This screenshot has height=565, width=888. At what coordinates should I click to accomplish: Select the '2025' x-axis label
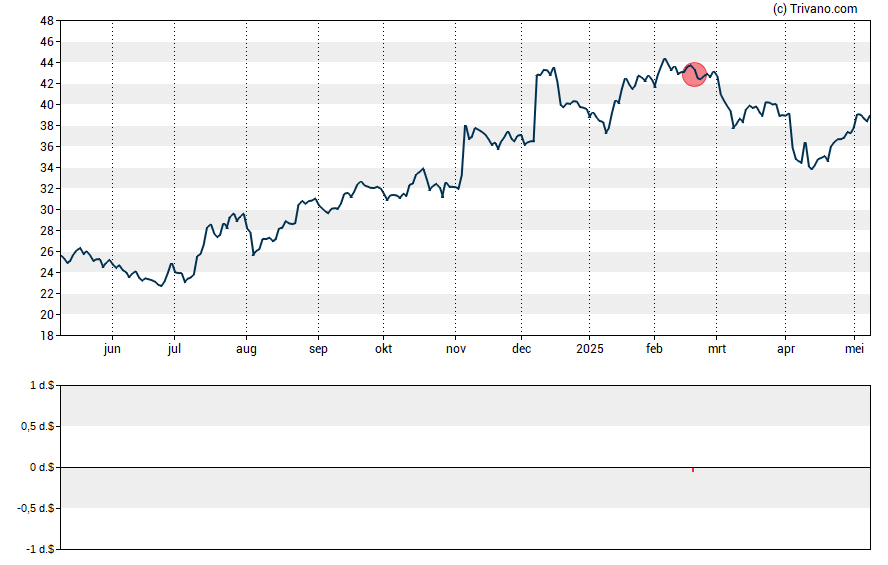tap(590, 349)
